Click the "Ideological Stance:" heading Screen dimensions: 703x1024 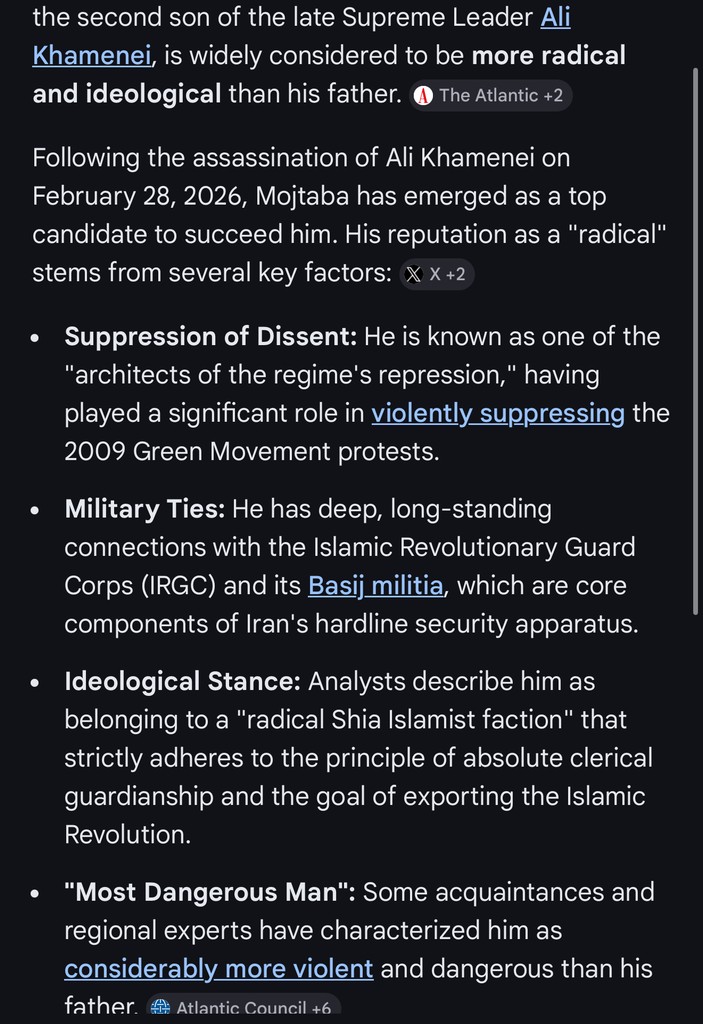(182, 682)
